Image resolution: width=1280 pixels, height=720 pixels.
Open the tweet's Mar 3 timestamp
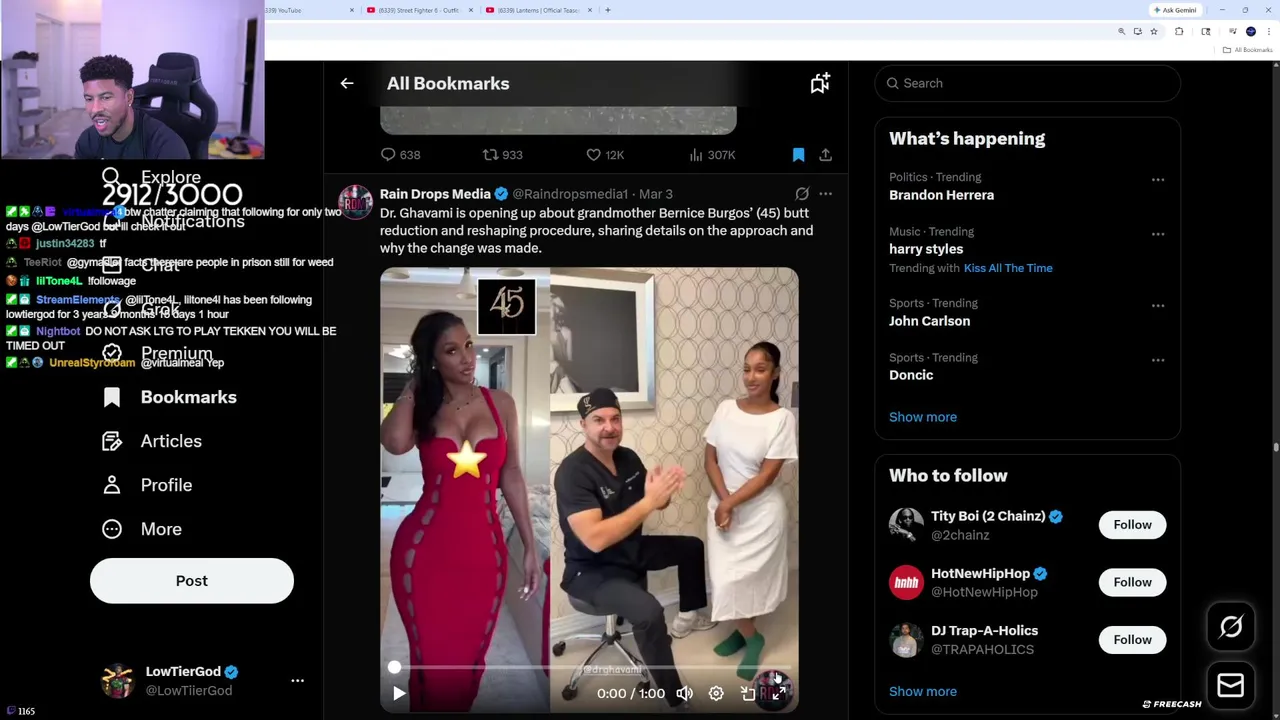656,194
